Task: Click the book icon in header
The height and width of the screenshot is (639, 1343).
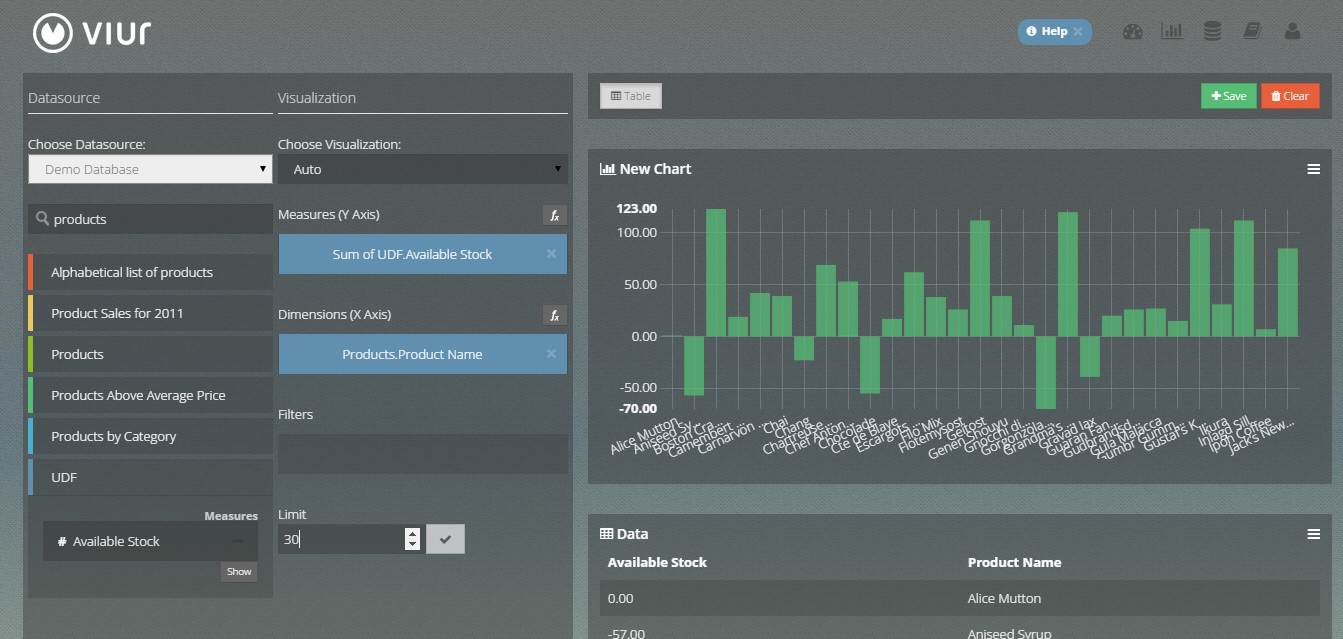Action: click(1252, 32)
